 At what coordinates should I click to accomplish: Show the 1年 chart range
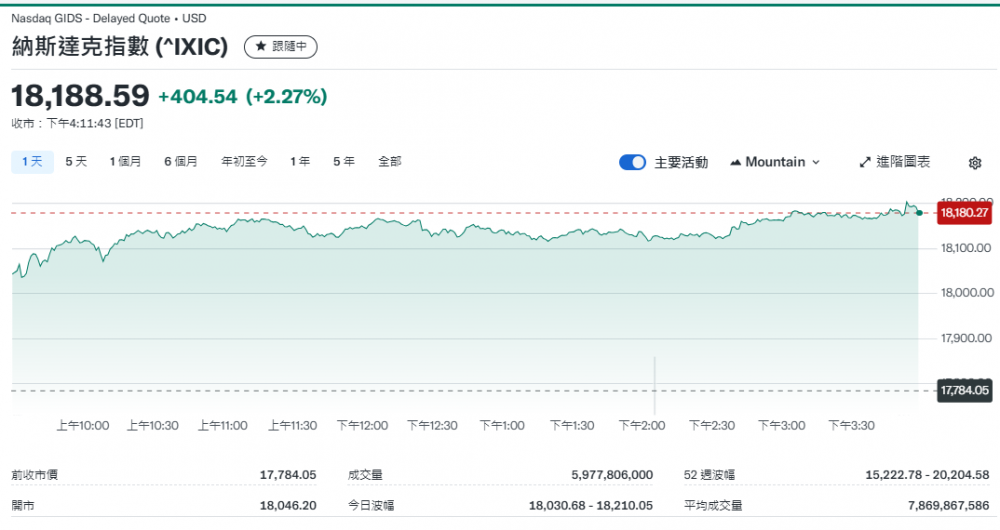(x=300, y=161)
